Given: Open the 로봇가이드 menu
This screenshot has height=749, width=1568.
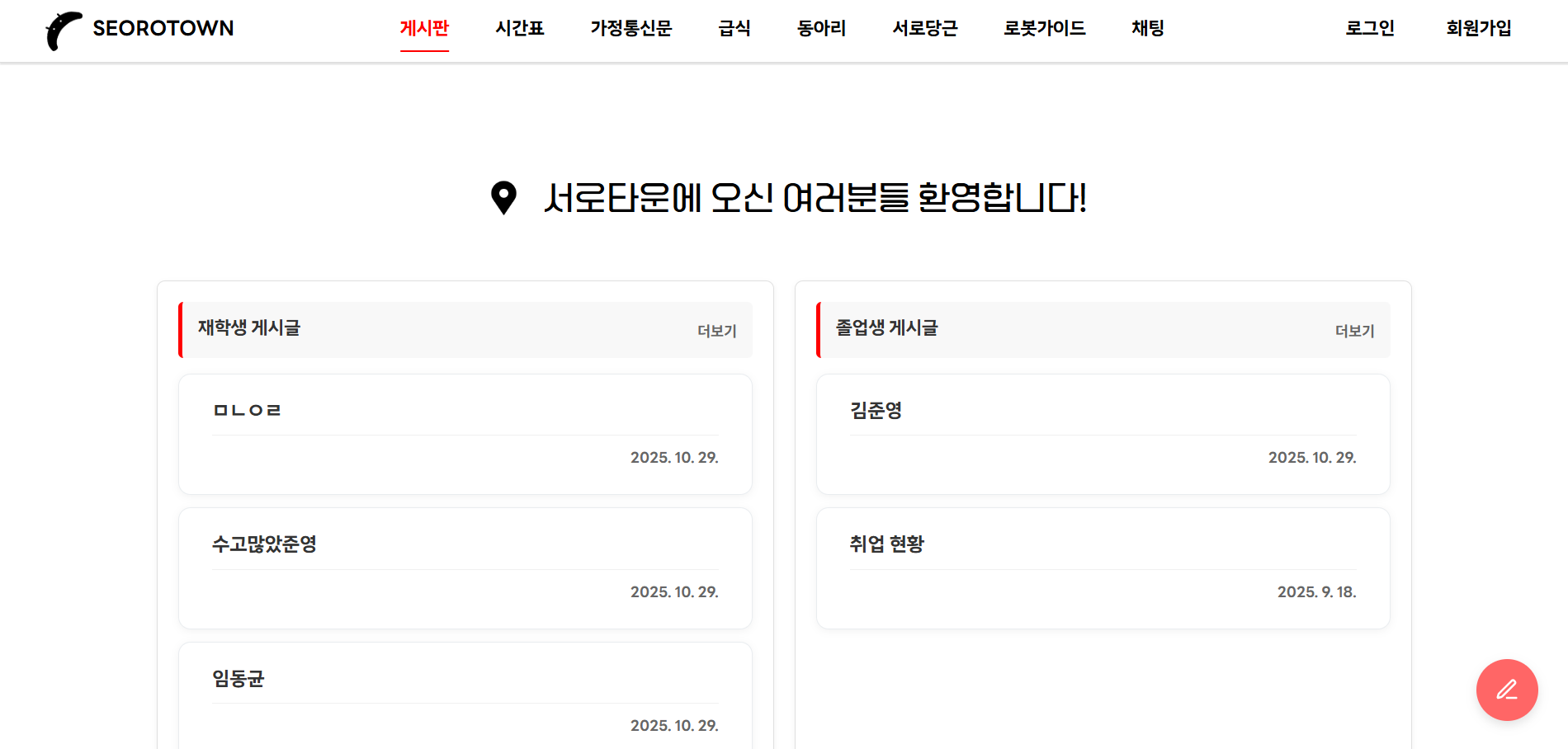Looking at the screenshot, I should click(x=1044, y=29).
